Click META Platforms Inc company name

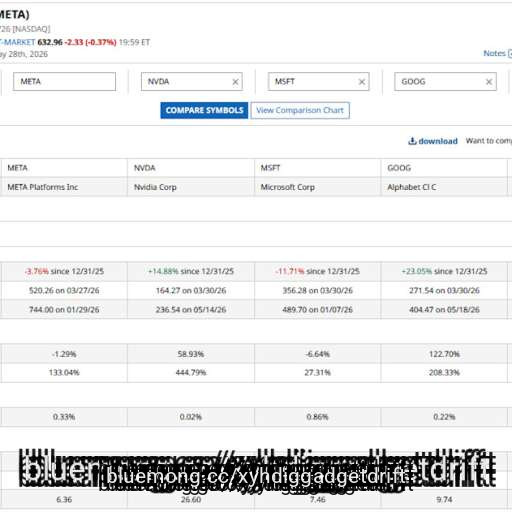43,187
